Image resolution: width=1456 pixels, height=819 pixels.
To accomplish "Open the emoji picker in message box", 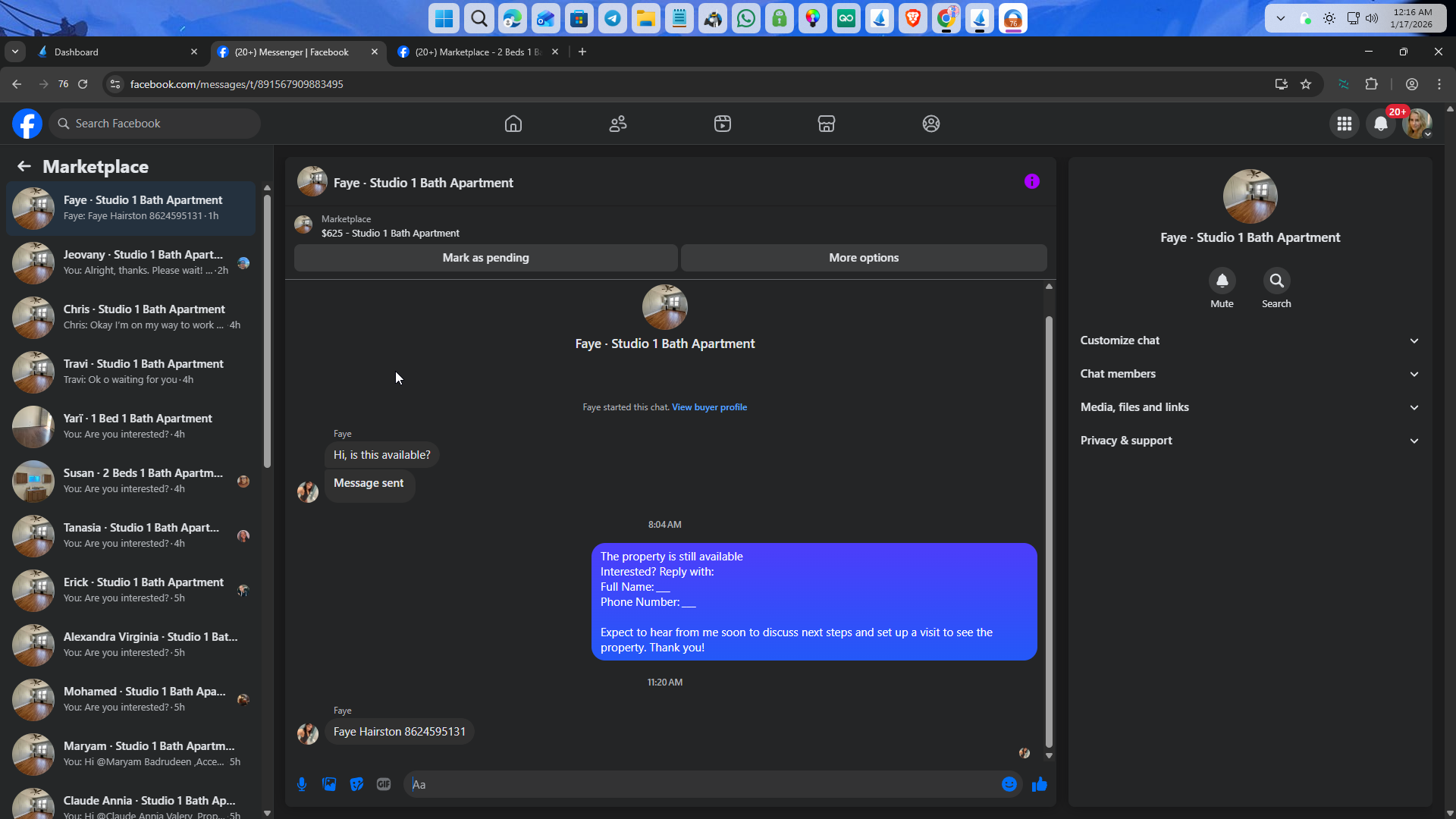I will click(1009, 784).
